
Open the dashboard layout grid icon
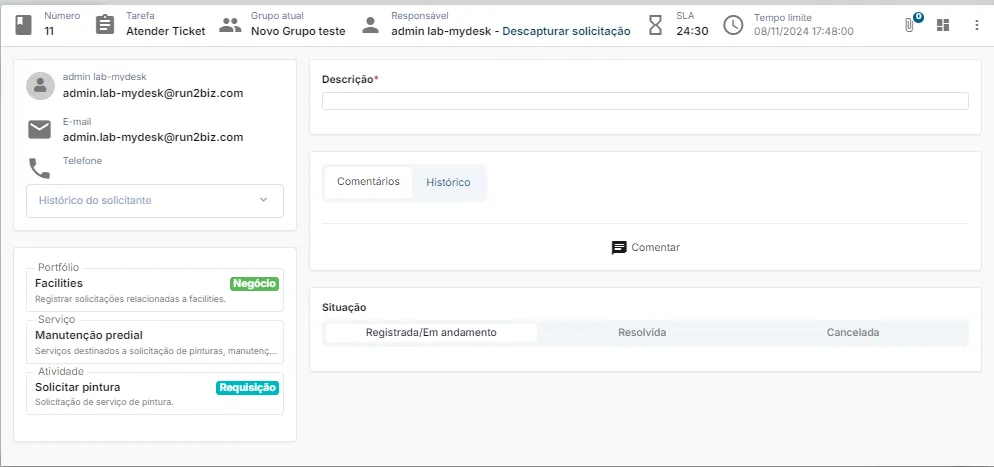(943, 25)
